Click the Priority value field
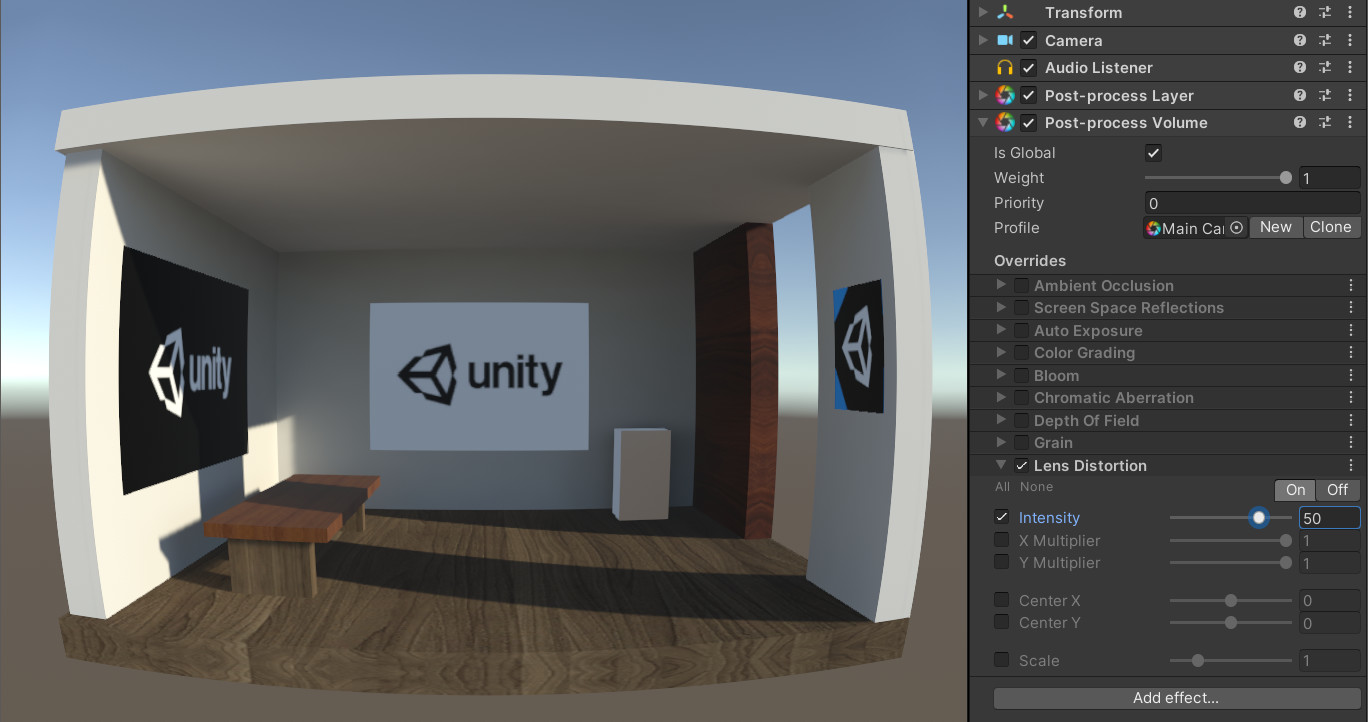1368x722 pixels. 1252,203
